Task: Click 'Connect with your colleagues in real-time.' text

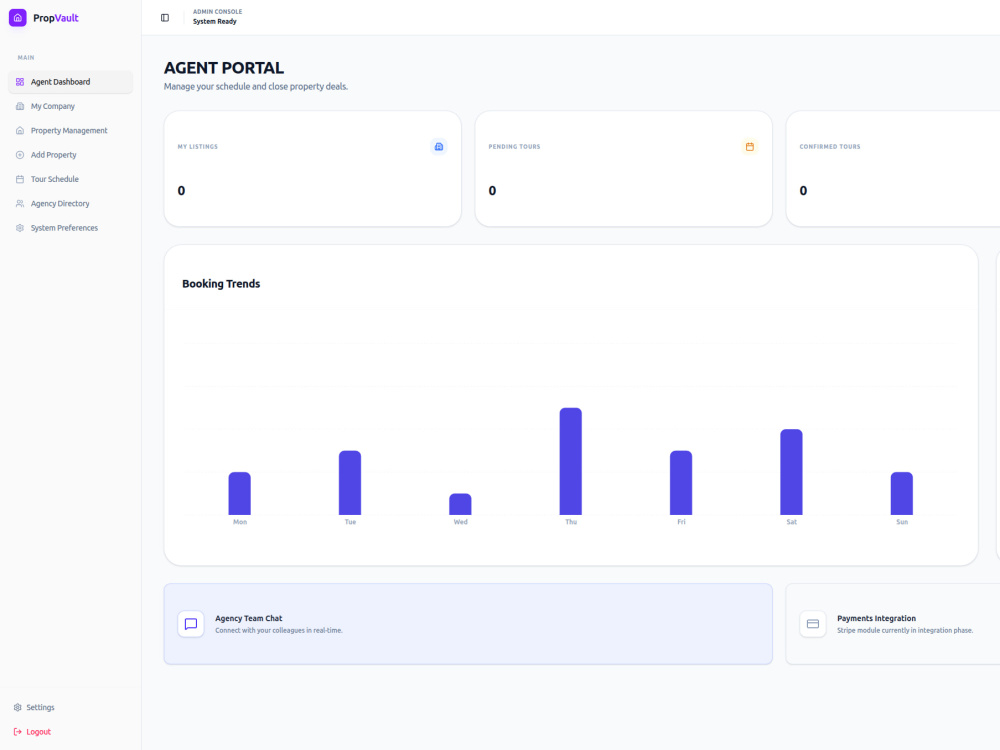Action: (279, 630)
